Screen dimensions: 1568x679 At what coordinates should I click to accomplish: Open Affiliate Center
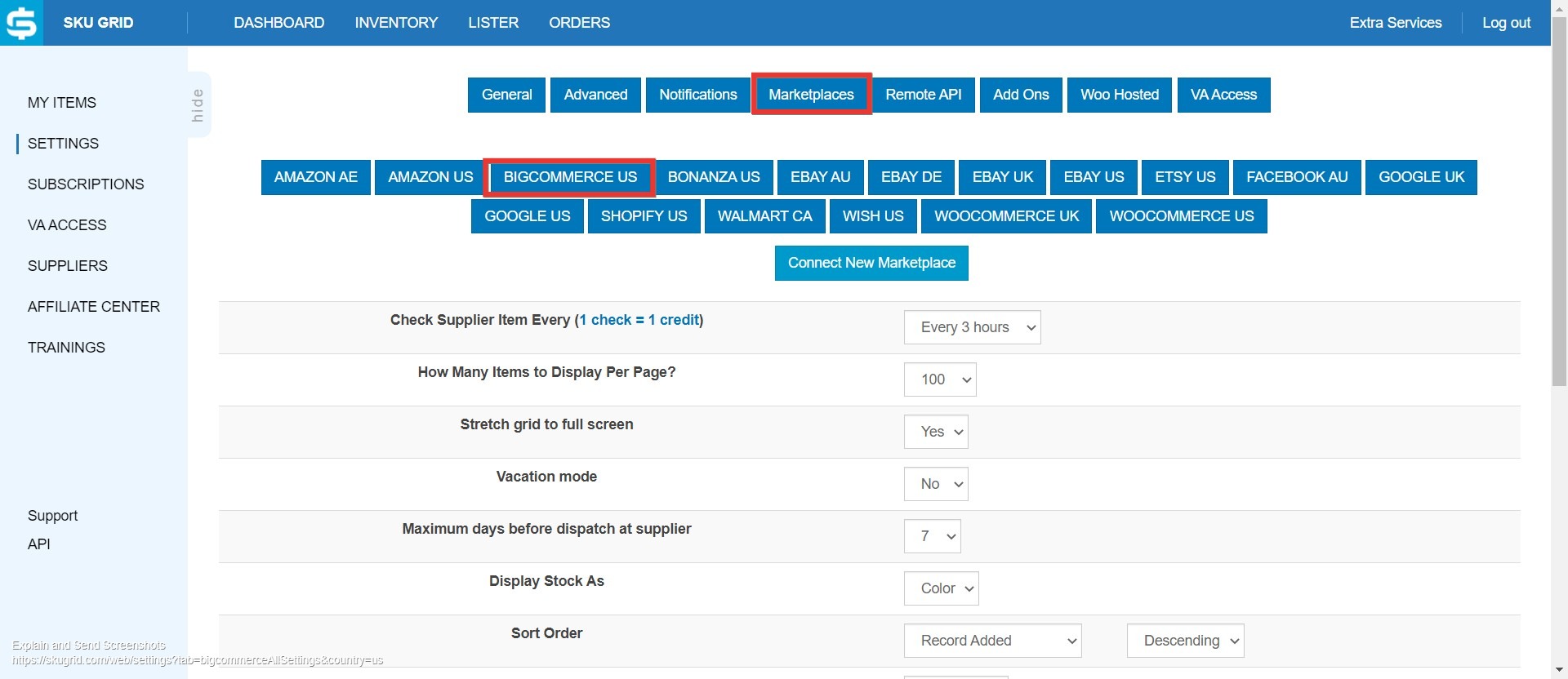coord(94,307)
